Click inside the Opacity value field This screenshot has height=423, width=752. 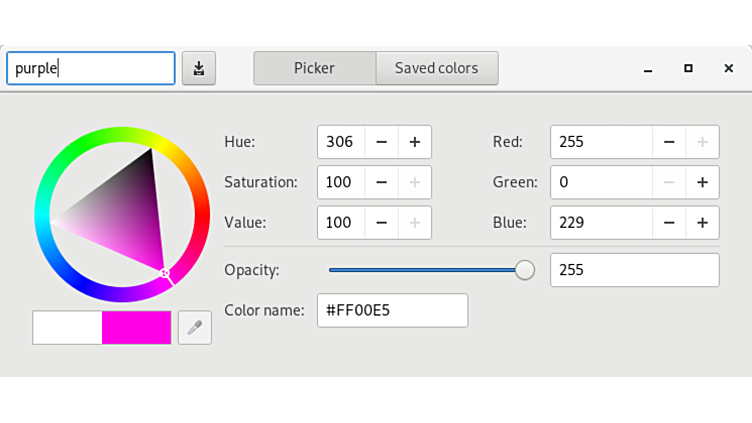pos(634,270)
